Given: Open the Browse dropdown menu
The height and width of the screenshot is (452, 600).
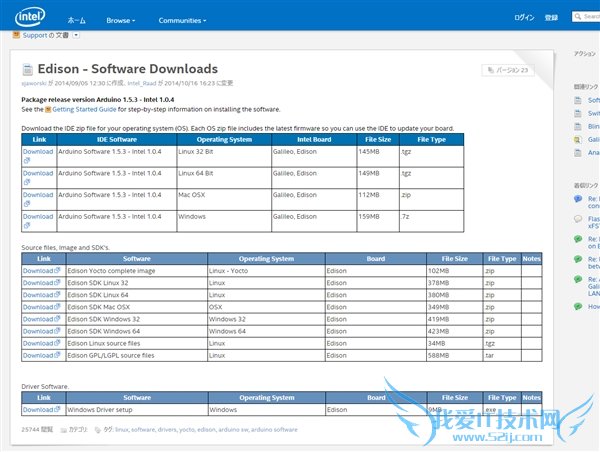Looking at the screenshot, I should point(121,20).
